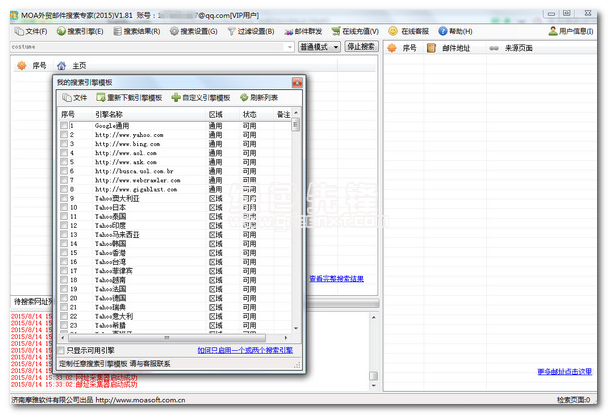The height and width of the screenshot is (415, 608).
Task: Open the 搜索引擎(E) menu
Action: coord(80,31)
